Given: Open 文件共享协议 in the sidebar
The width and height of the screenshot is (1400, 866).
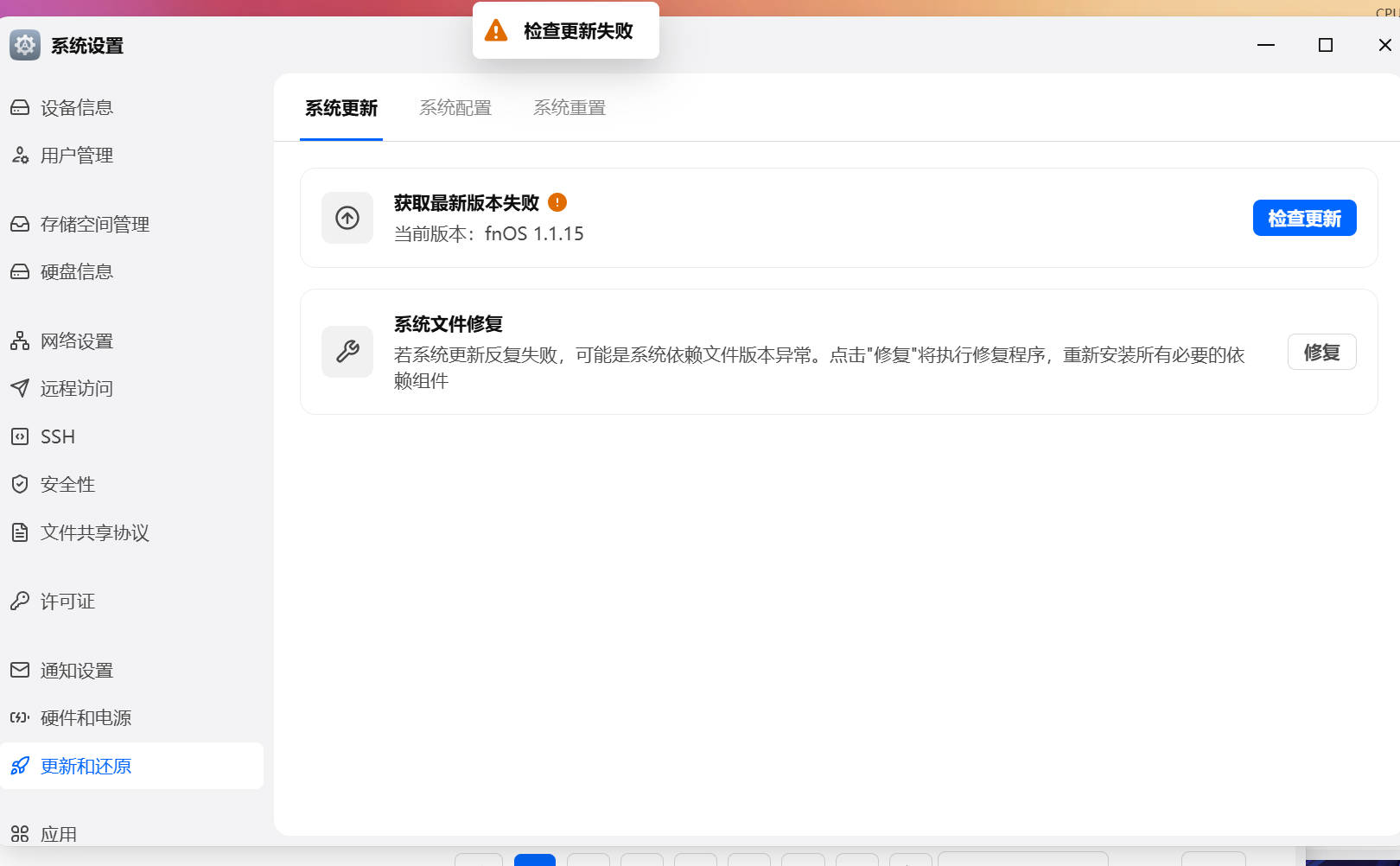Looking at the screenshot, I should pos(95,532).
